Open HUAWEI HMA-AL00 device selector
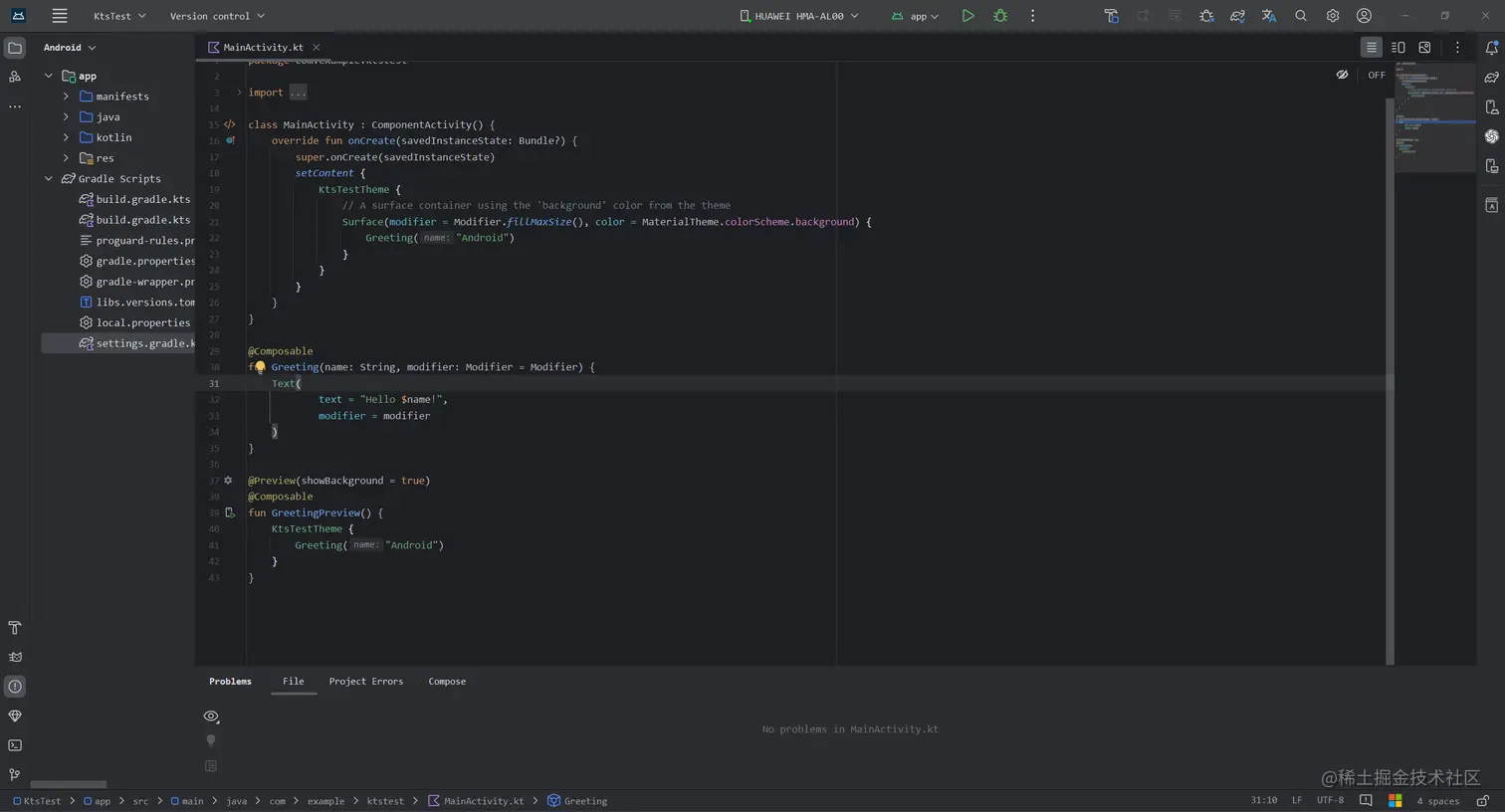Screen dimensions: 1505x812 (799, 16)
